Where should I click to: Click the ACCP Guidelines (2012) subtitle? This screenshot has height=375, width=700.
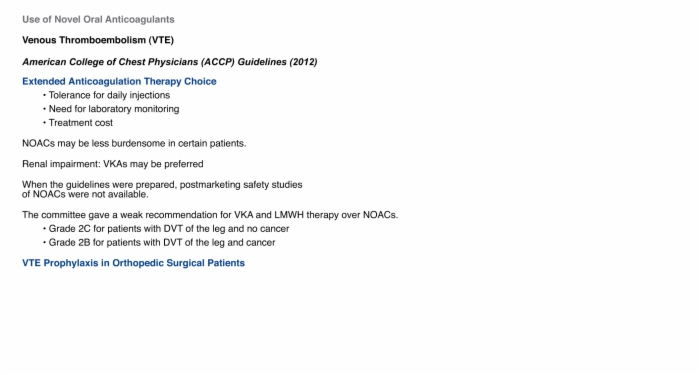(x=170, y=62)
